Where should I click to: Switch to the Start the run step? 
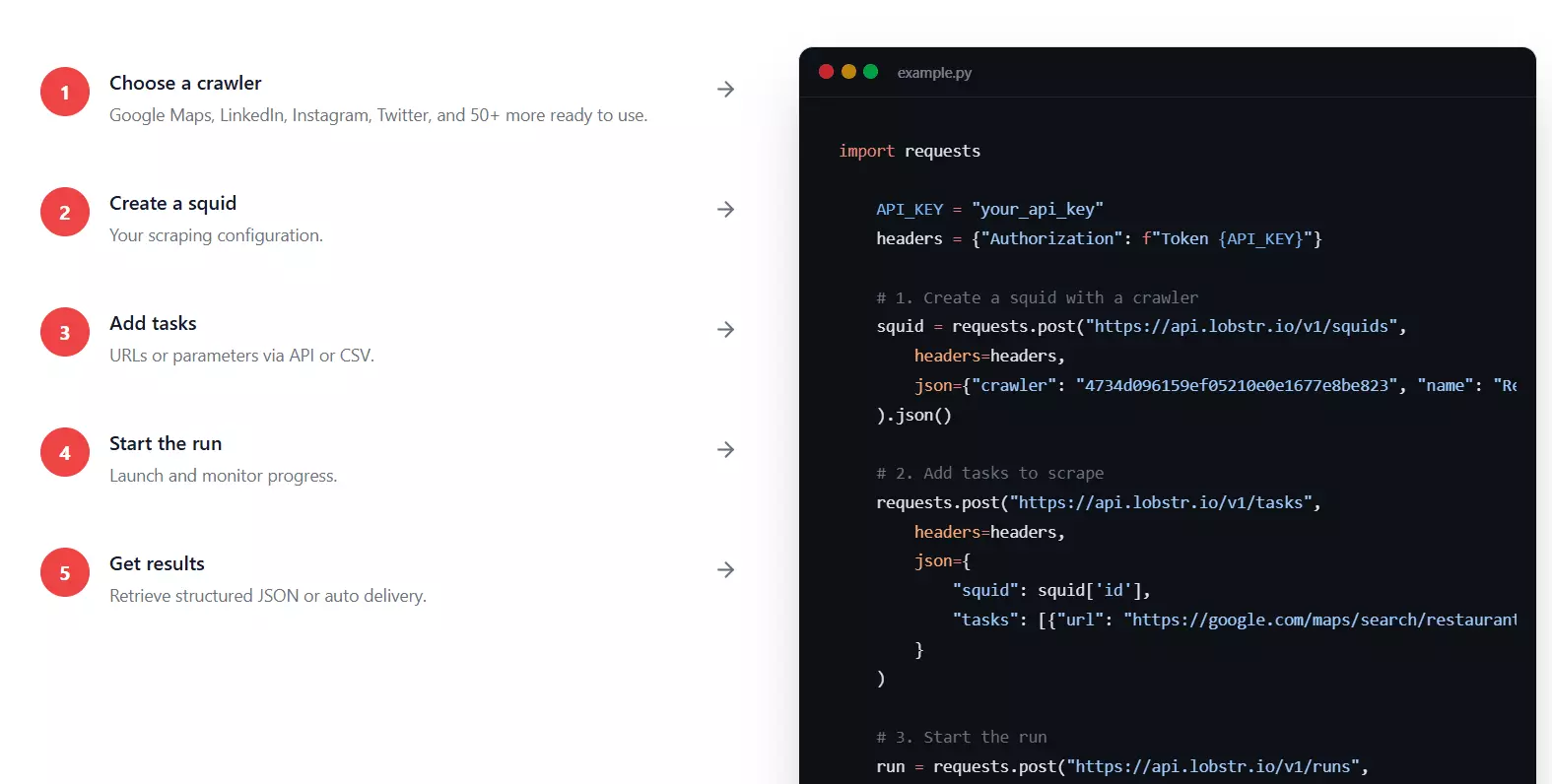[166, 444]
